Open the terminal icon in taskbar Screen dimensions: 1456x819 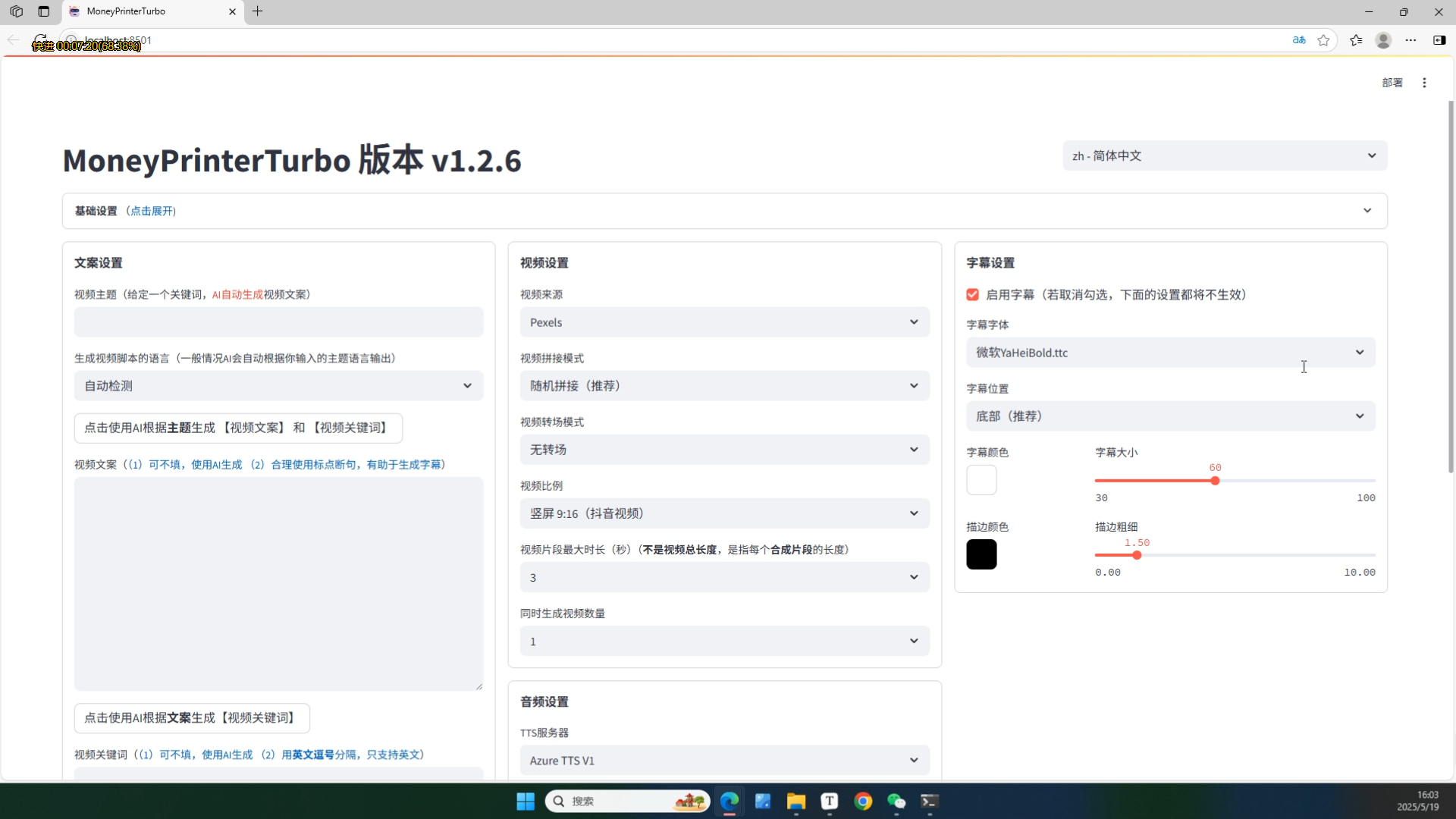tap(930, 802)
